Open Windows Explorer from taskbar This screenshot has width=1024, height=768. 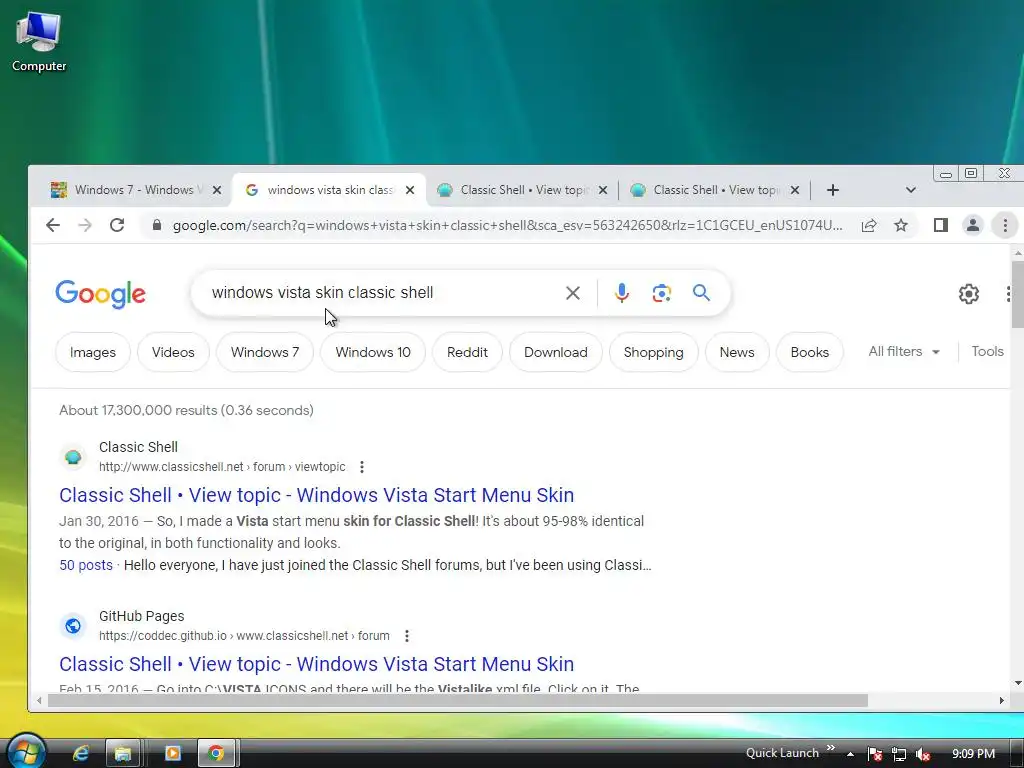coord(122,754)
